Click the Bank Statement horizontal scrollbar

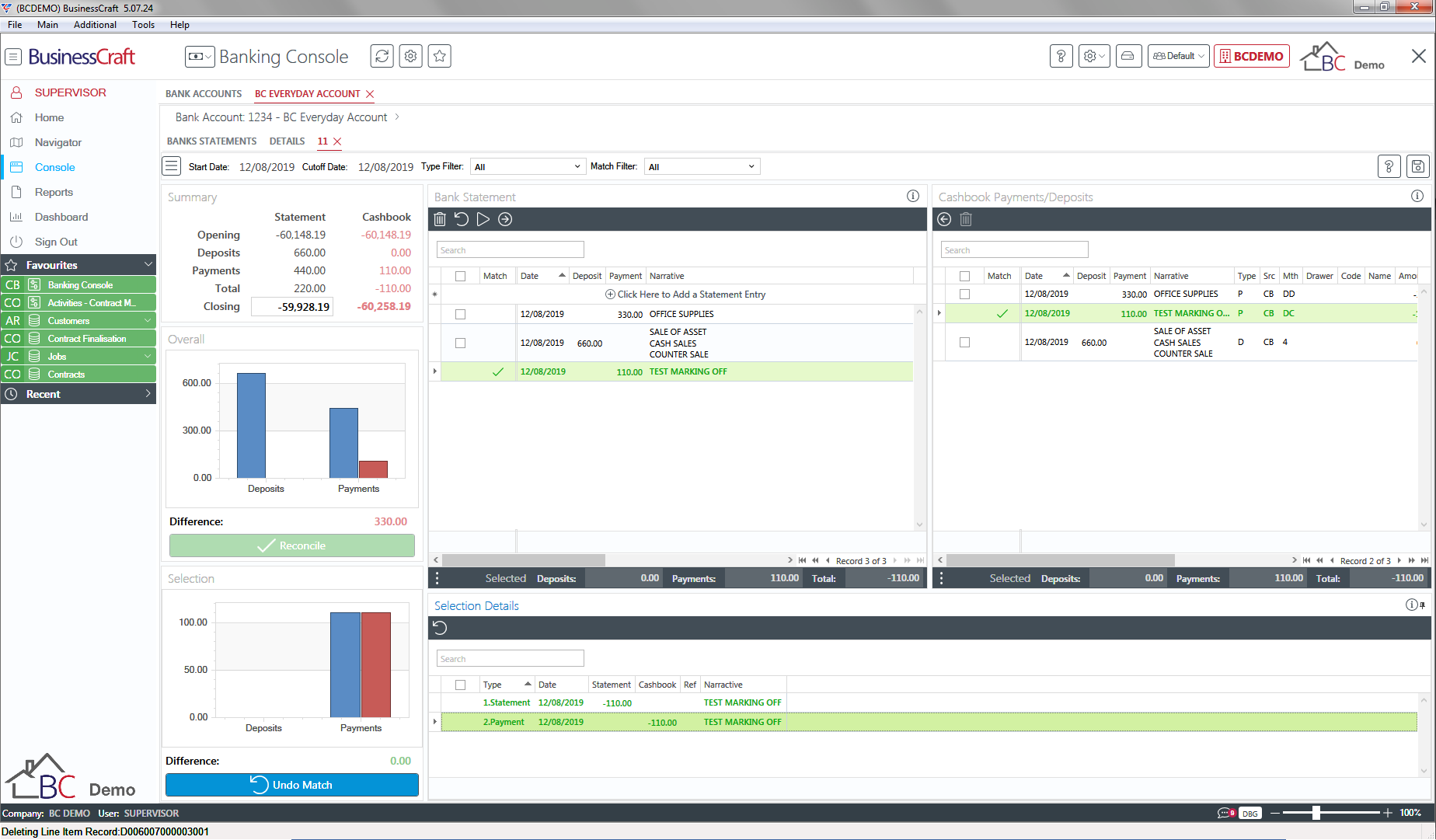click(x=524, y=560)
